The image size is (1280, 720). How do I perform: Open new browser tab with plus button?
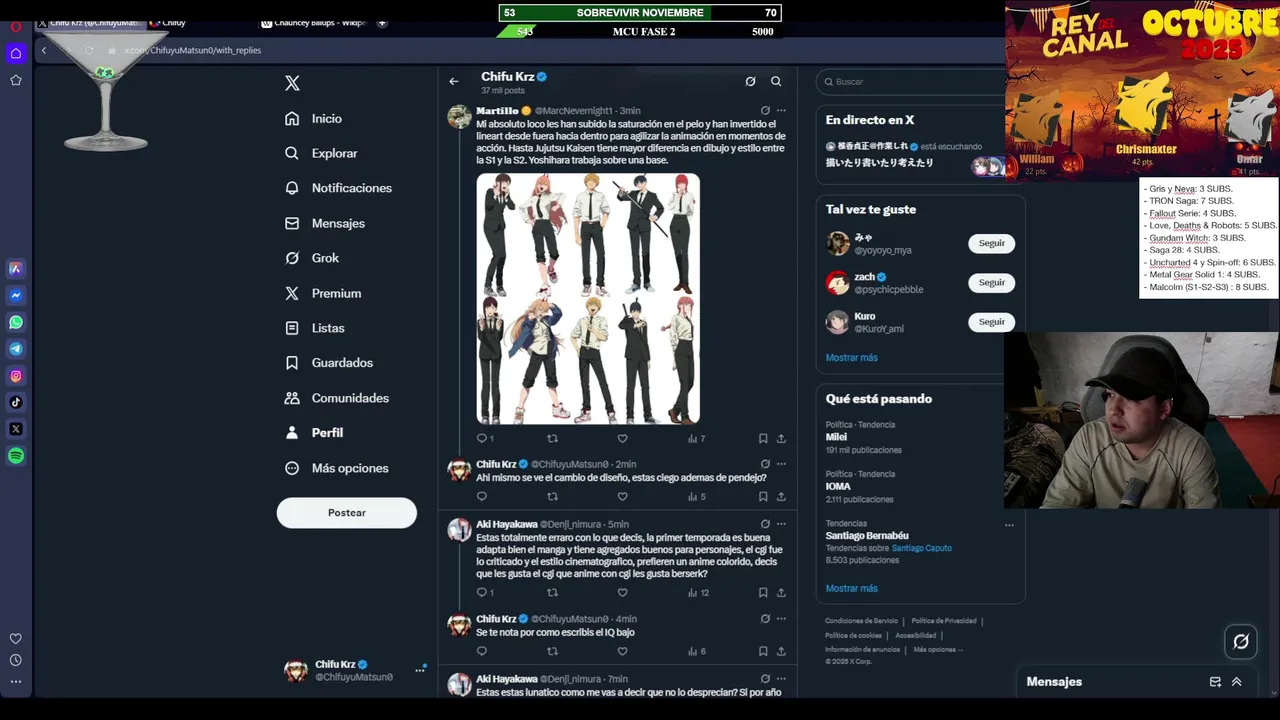pyautogui.click(x=382, y=23)
